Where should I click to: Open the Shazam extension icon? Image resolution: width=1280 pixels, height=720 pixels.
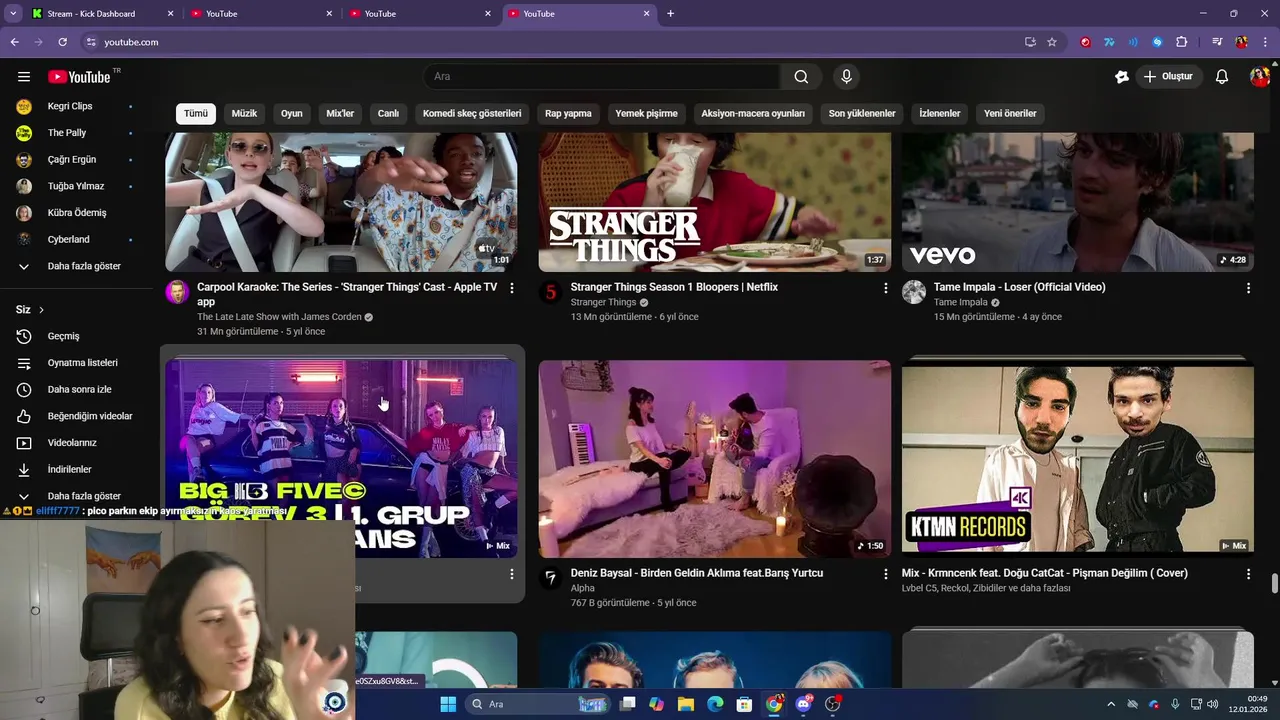click(1157, 42)
